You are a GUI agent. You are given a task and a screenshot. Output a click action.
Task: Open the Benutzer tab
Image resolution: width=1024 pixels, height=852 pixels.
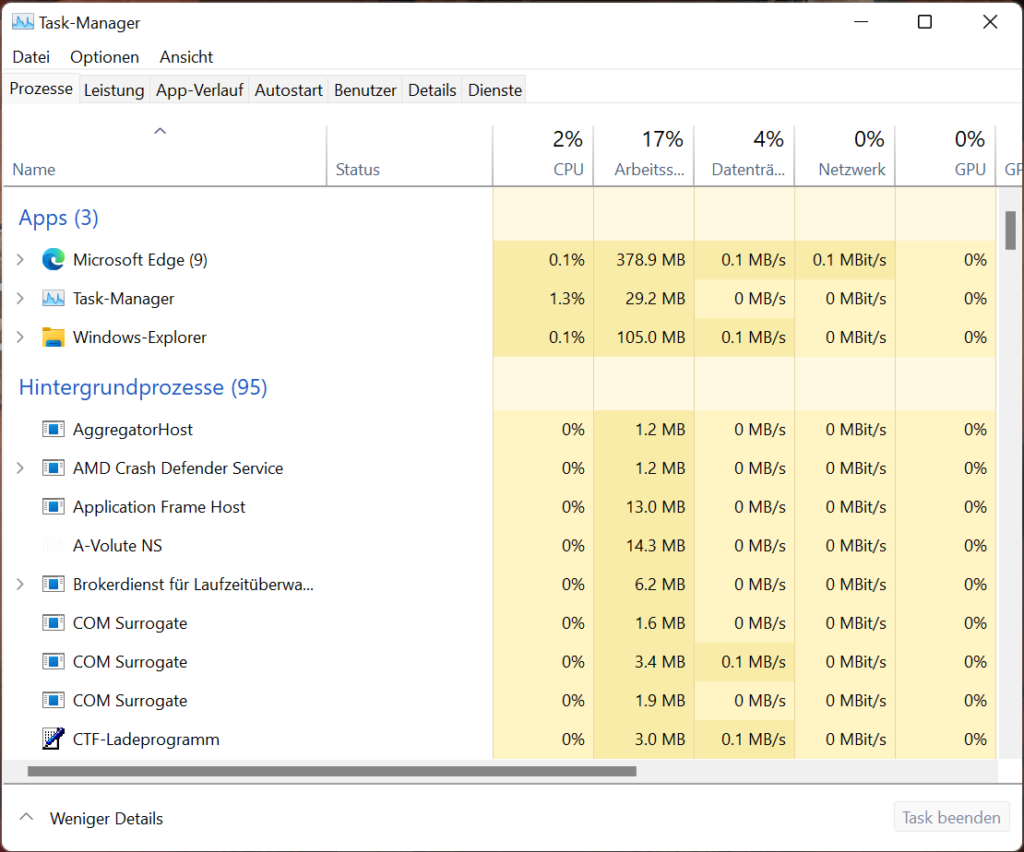coord(365,90)
